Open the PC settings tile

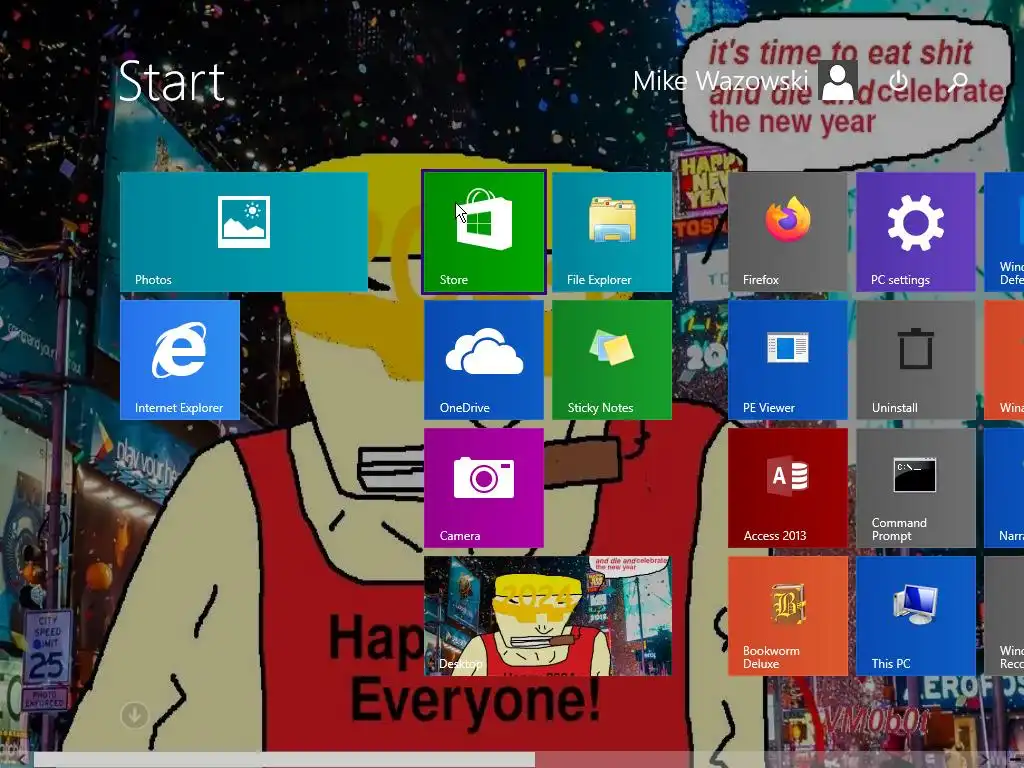(x=916, y=232)
